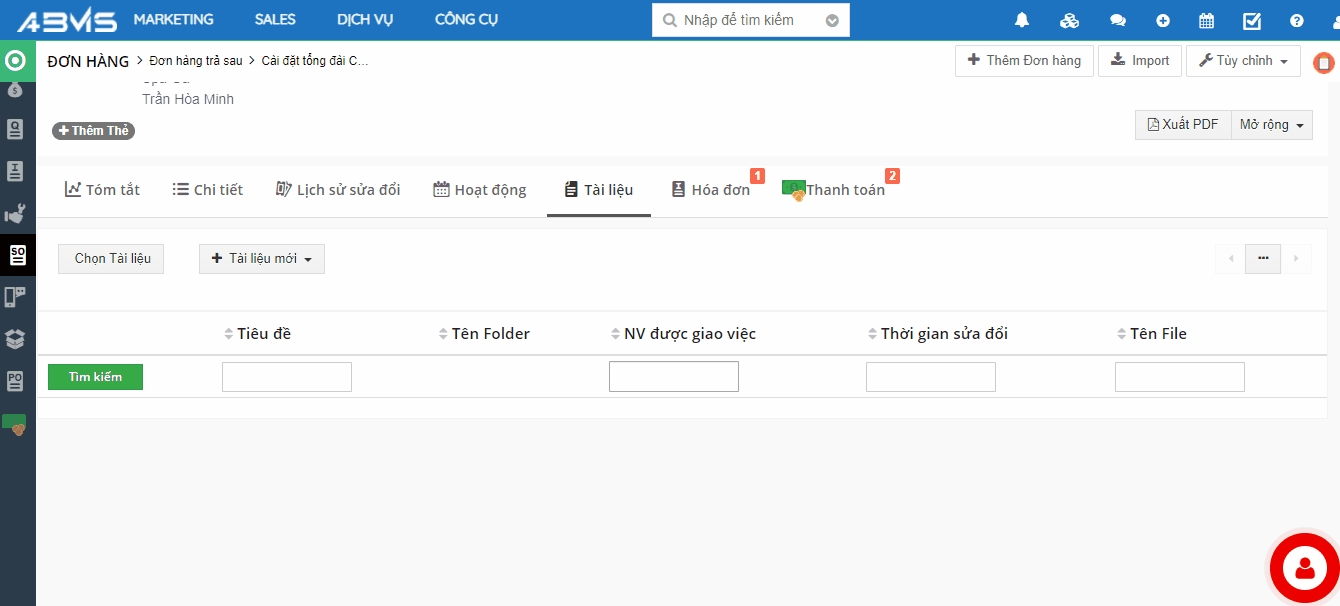Open the notifications bell icon
The width and height of the screenshot is (1340, 606).
click(1022, 21)
